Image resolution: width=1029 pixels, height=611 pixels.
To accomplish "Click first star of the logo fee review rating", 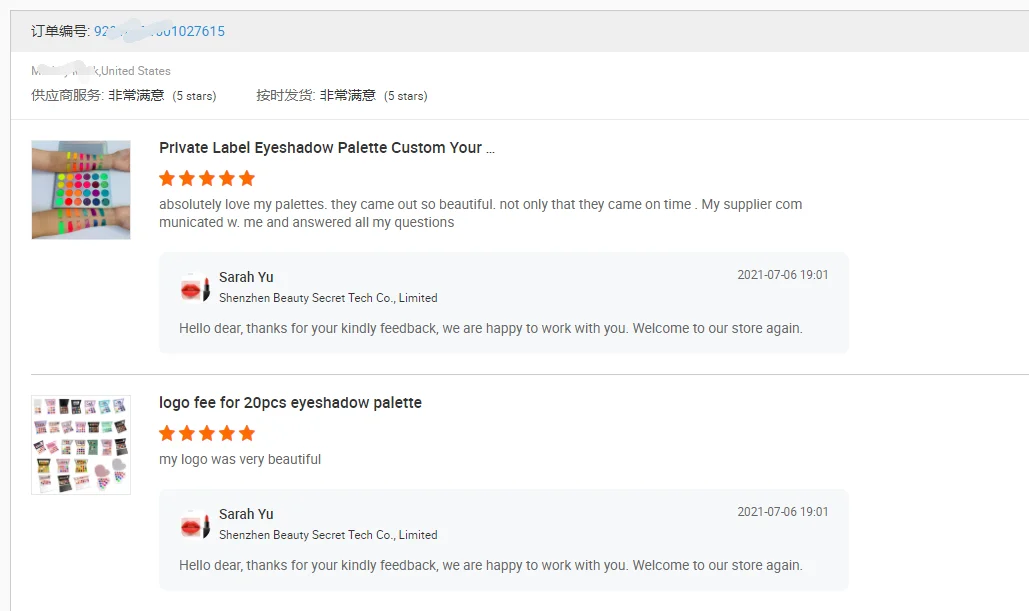I will 167,434.
